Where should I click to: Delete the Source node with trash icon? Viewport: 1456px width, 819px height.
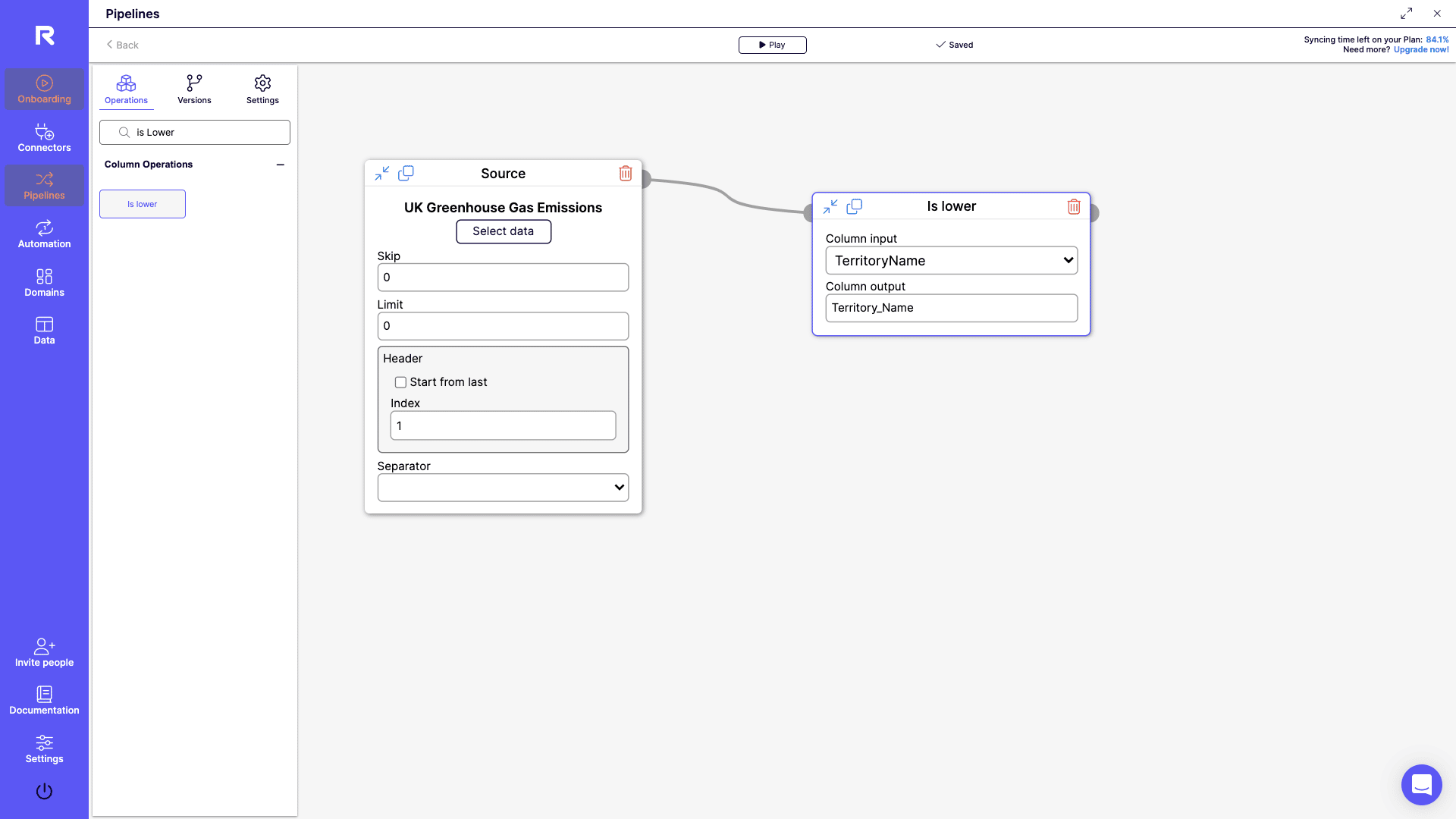click(x=625, y=174)
